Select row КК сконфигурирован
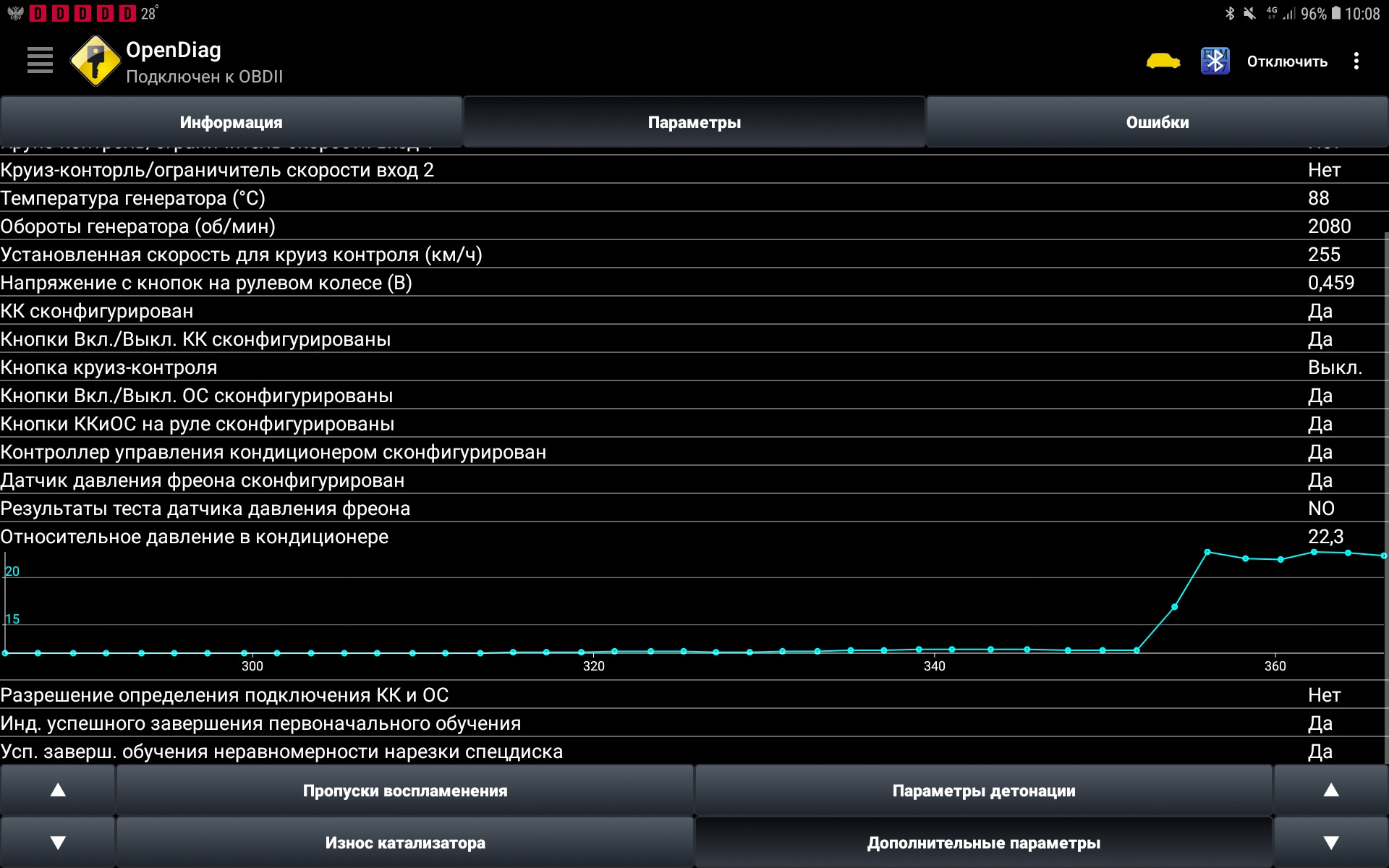 click(x=694, y=311)
